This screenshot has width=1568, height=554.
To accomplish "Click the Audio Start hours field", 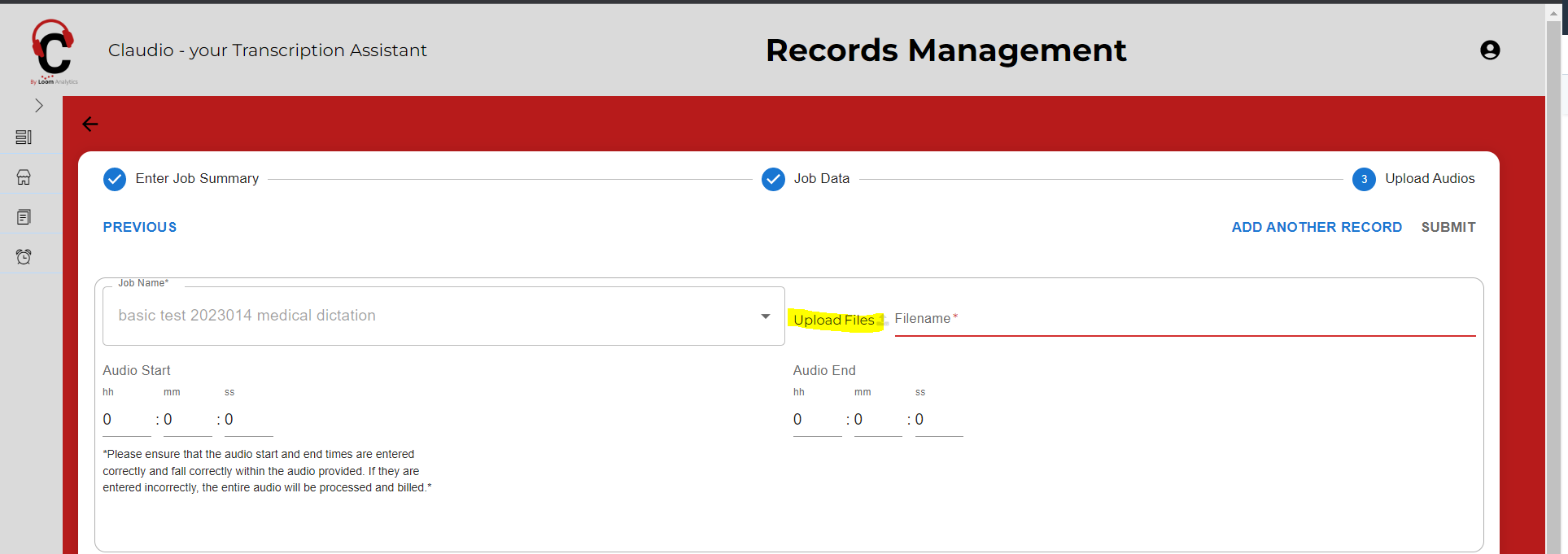I will (125, 420).
